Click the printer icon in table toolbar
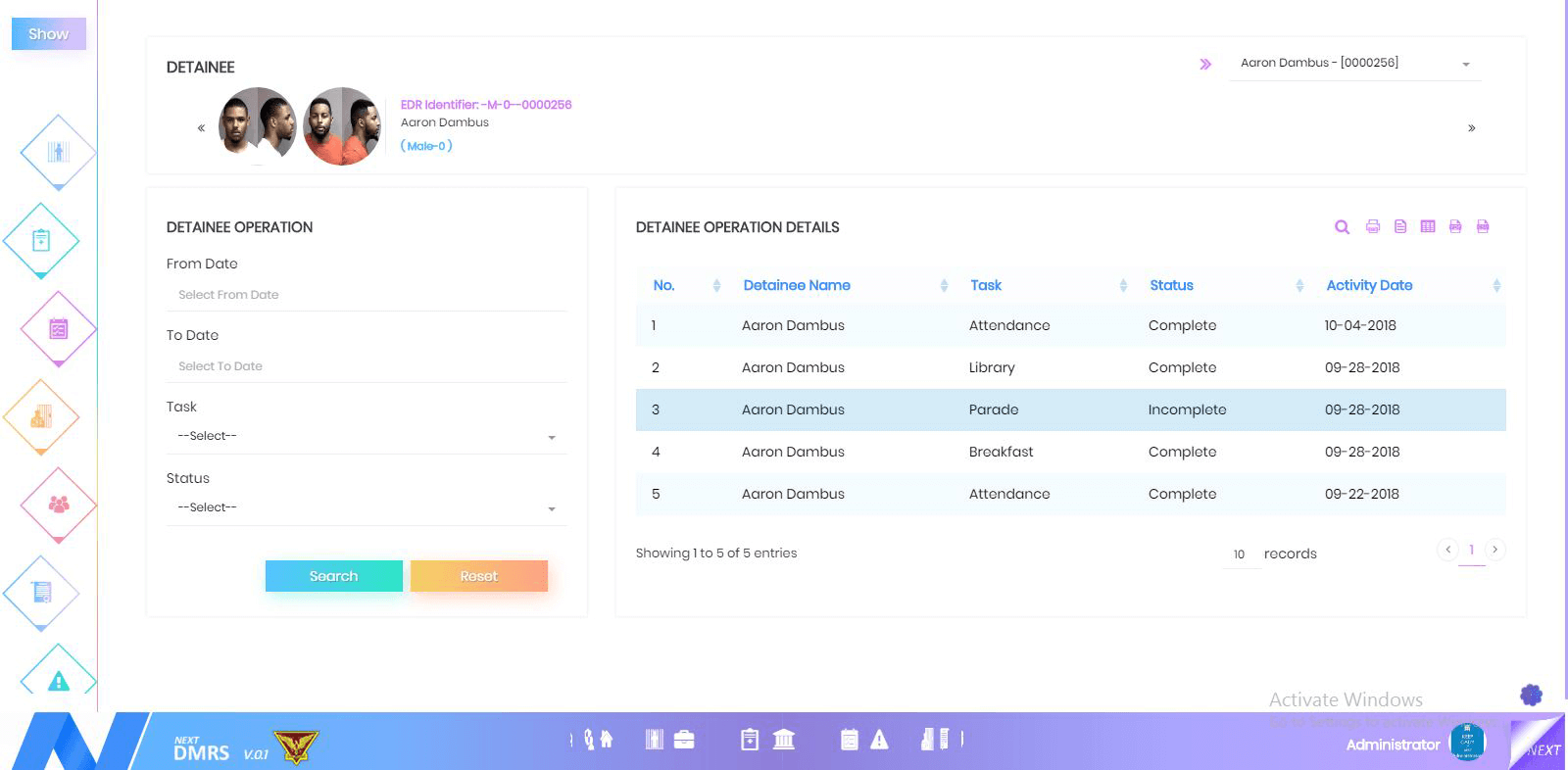Screen dimensions: 1568x770 1373,227
